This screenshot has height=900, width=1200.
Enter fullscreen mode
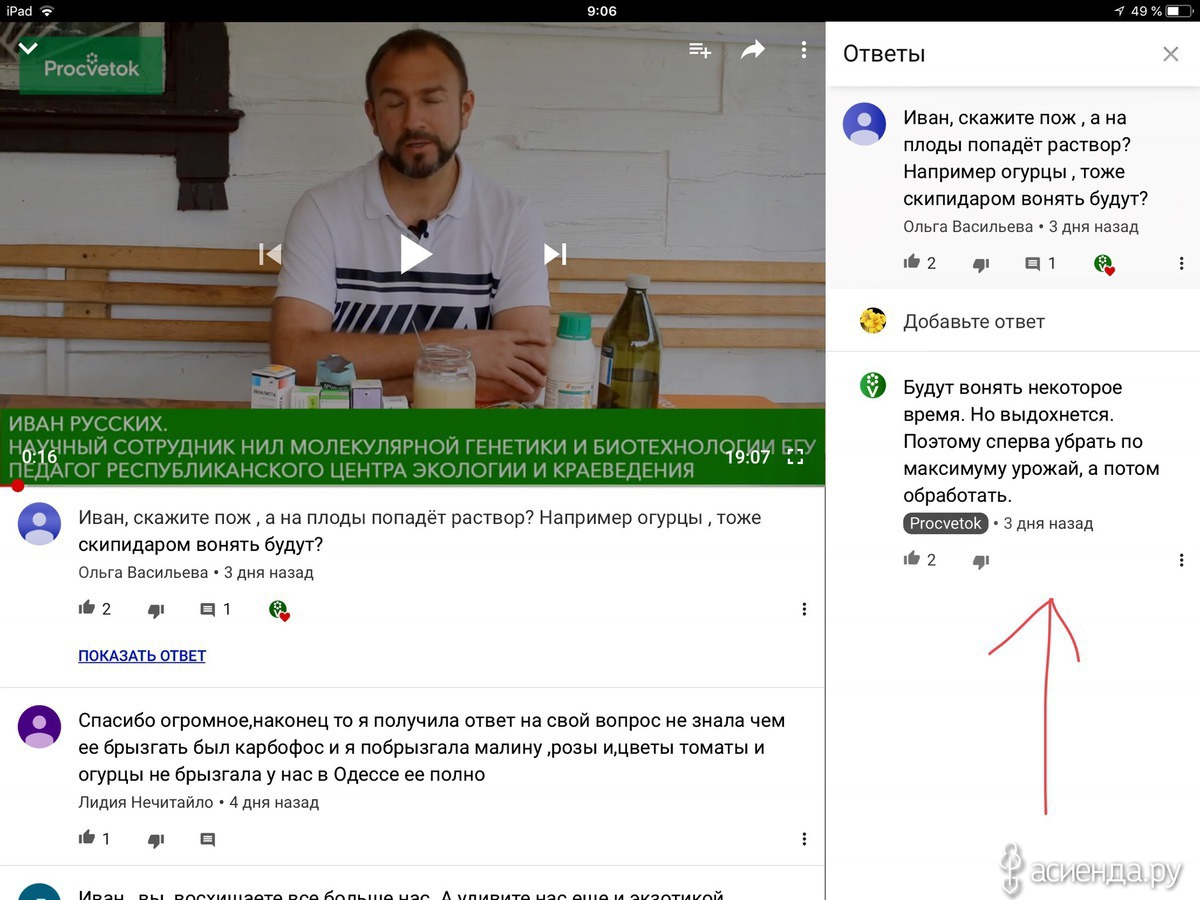point(795,457)
